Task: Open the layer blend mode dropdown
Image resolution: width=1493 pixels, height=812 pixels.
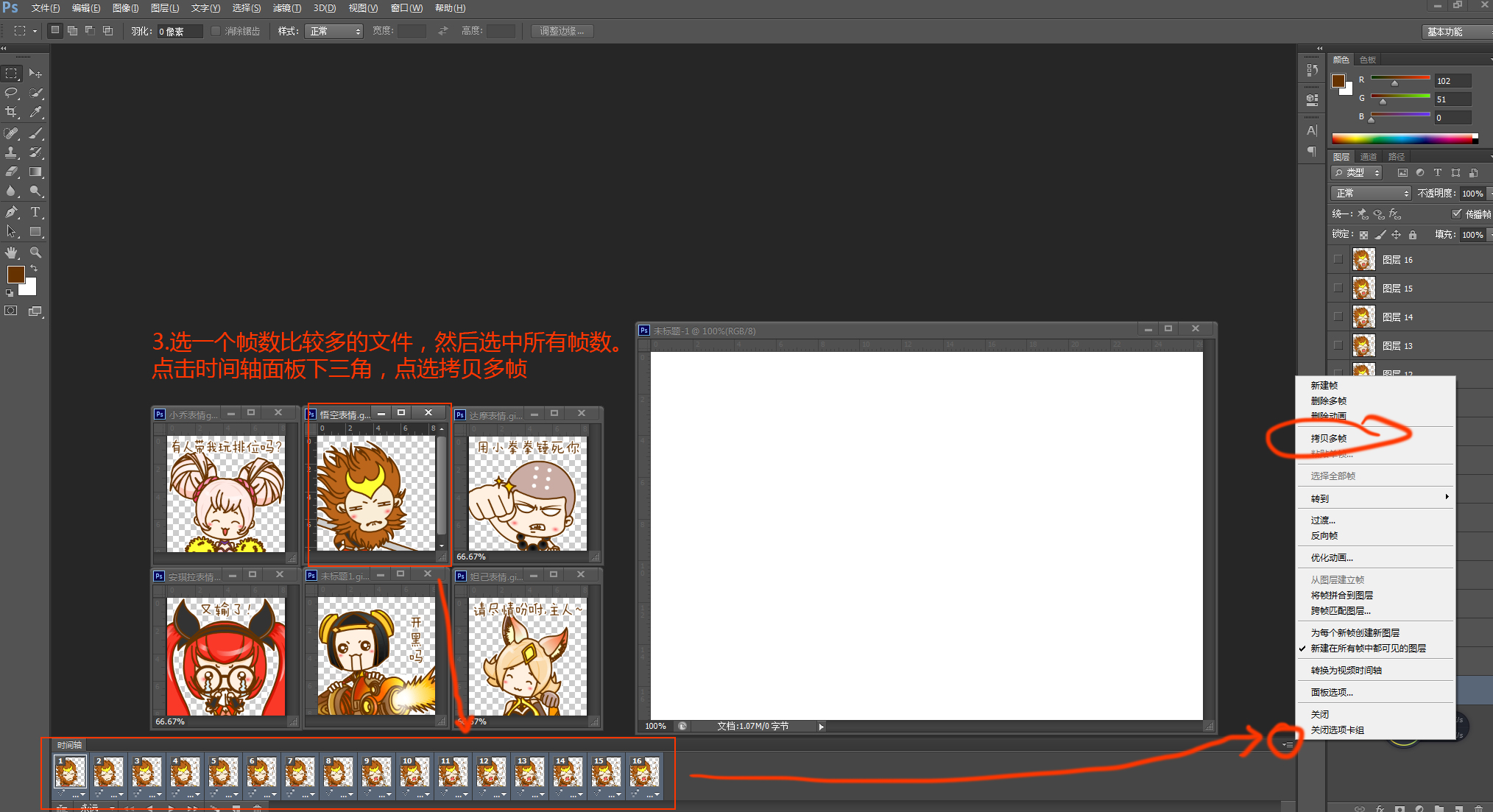Action: pos(1371,193)
